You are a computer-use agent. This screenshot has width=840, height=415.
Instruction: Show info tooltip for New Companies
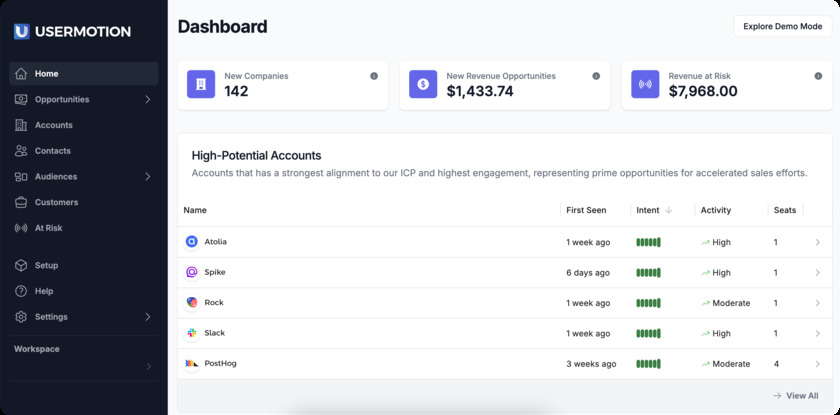coord(374,76)
